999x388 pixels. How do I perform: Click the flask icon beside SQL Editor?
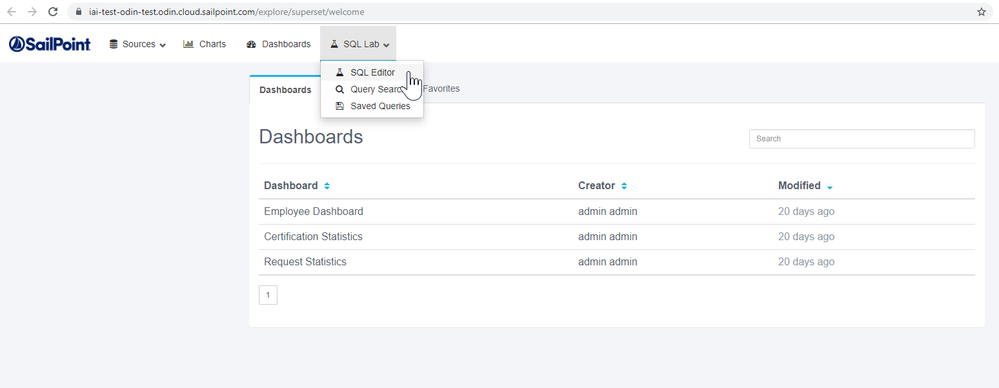coord(340,73)
